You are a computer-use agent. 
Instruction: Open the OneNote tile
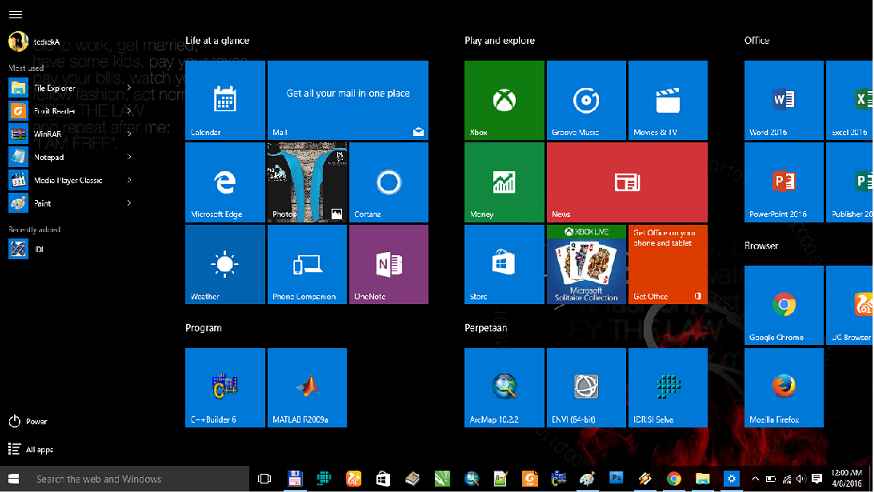(389, 265)
